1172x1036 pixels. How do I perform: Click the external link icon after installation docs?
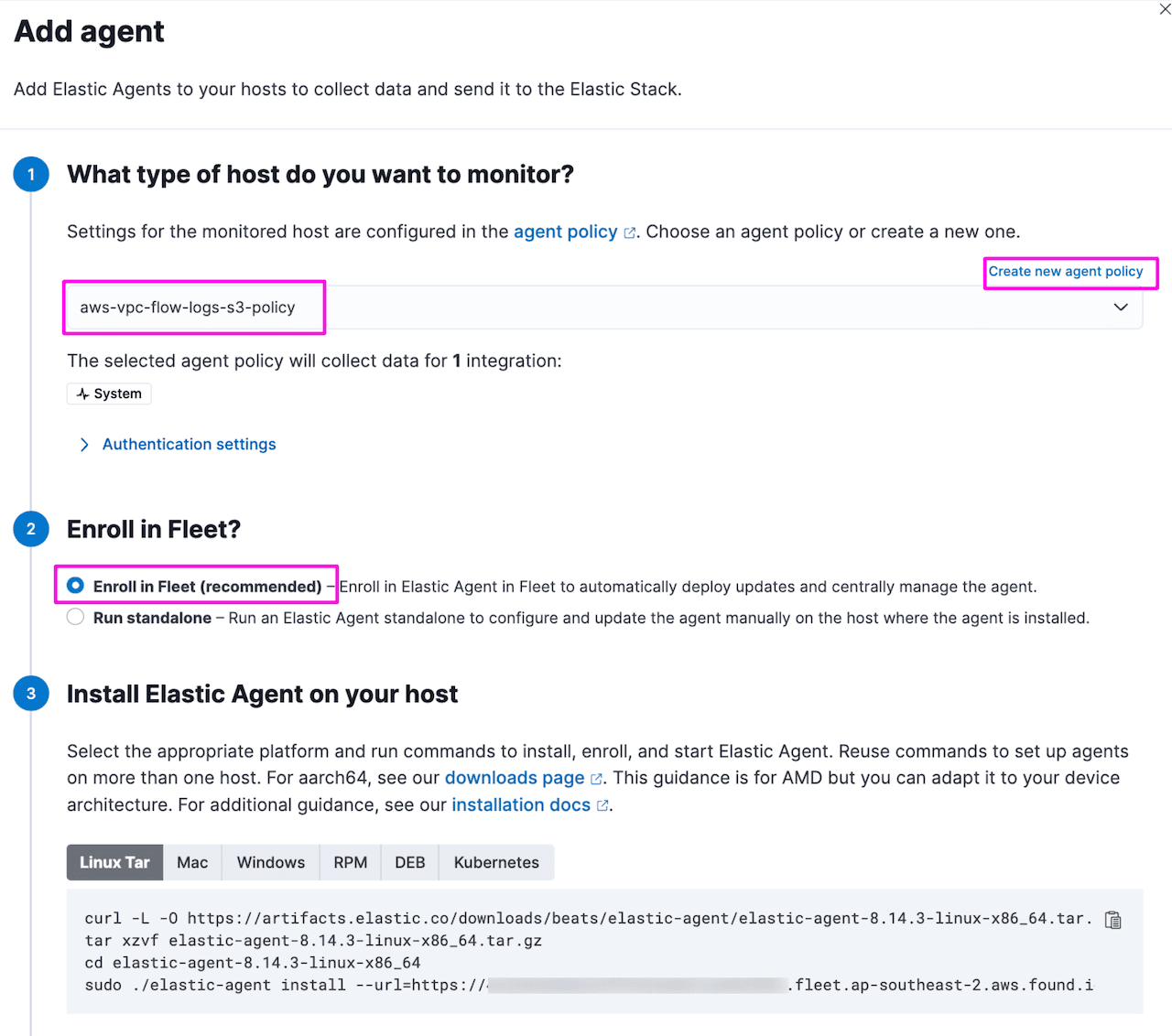[x=602, y=805]
